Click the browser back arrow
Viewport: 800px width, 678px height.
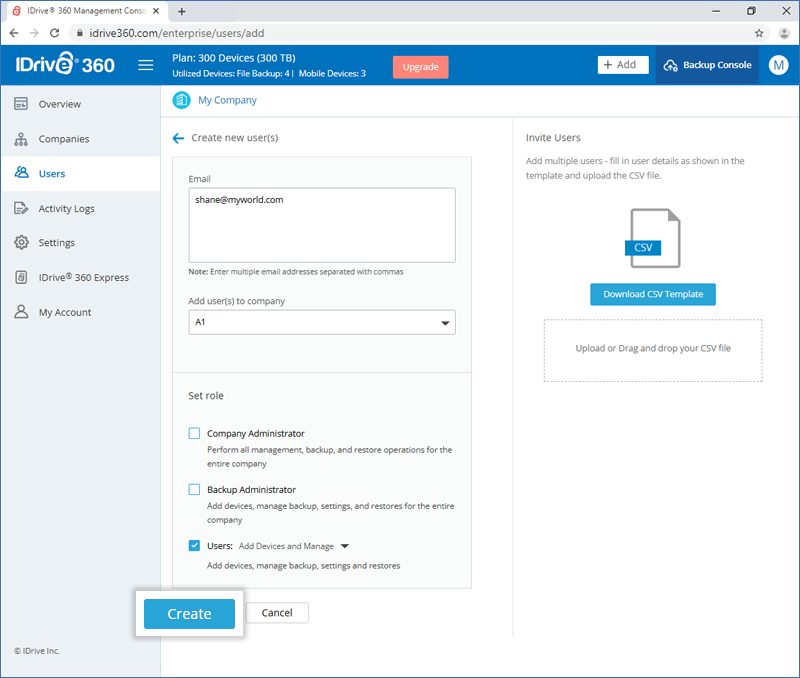pos(14,33)
